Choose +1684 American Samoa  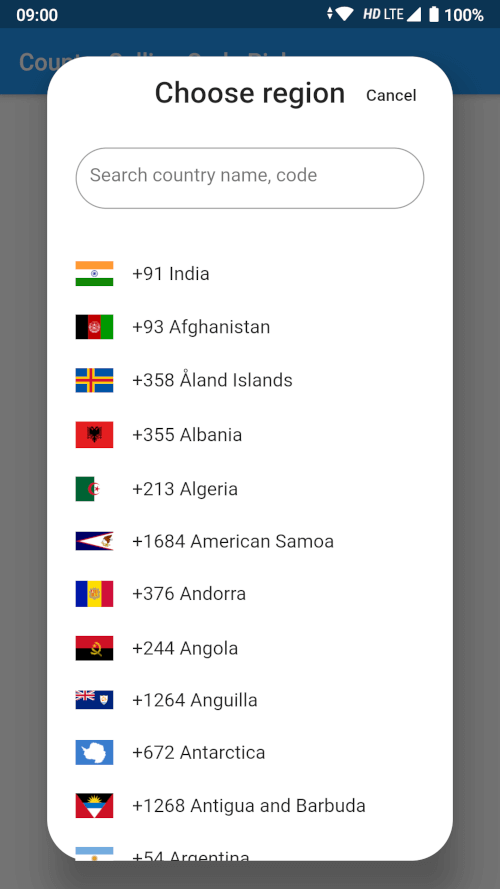(250, 541)
